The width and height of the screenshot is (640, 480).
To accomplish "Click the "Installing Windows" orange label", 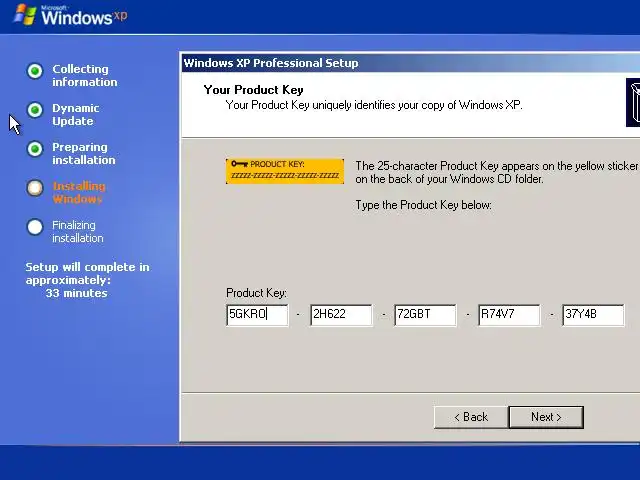I will 79,193.
